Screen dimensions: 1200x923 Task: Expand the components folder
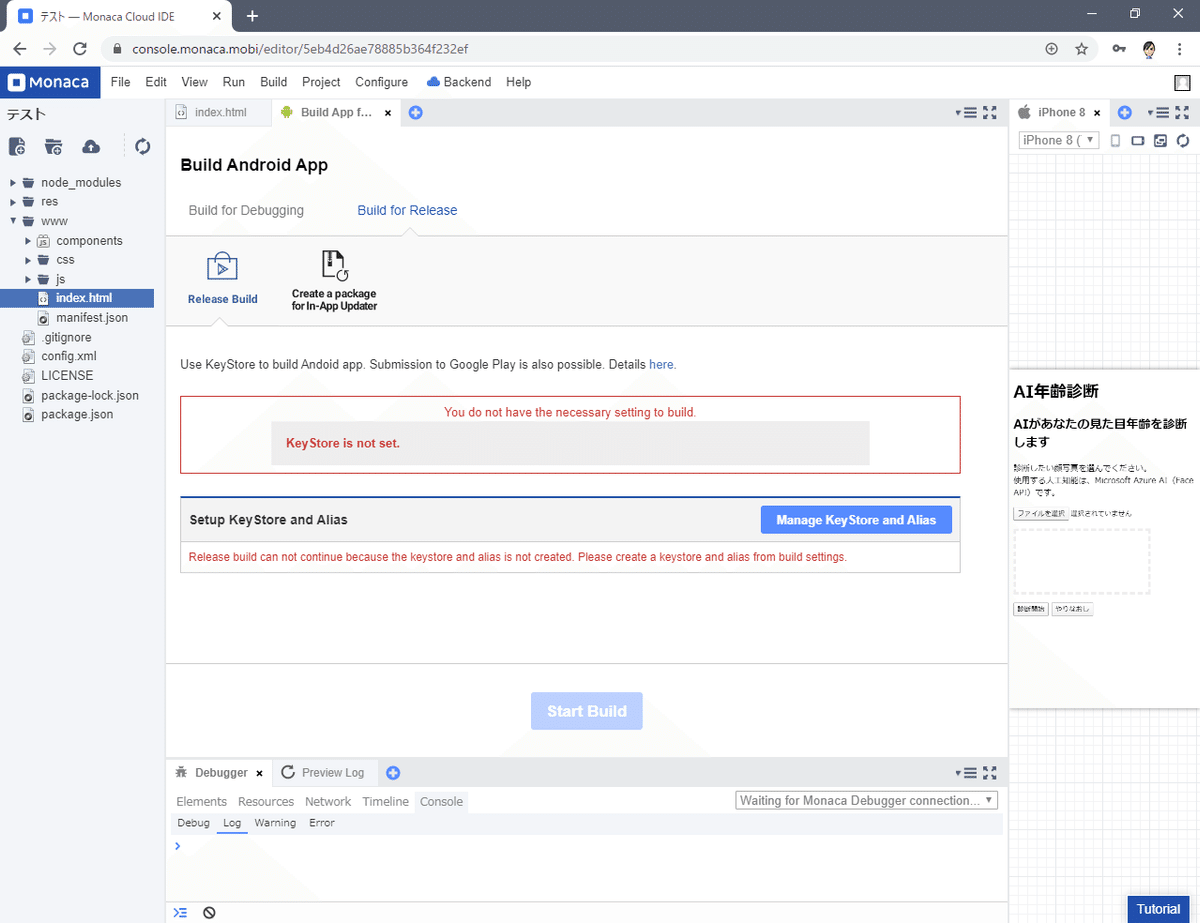coord(28,241)
